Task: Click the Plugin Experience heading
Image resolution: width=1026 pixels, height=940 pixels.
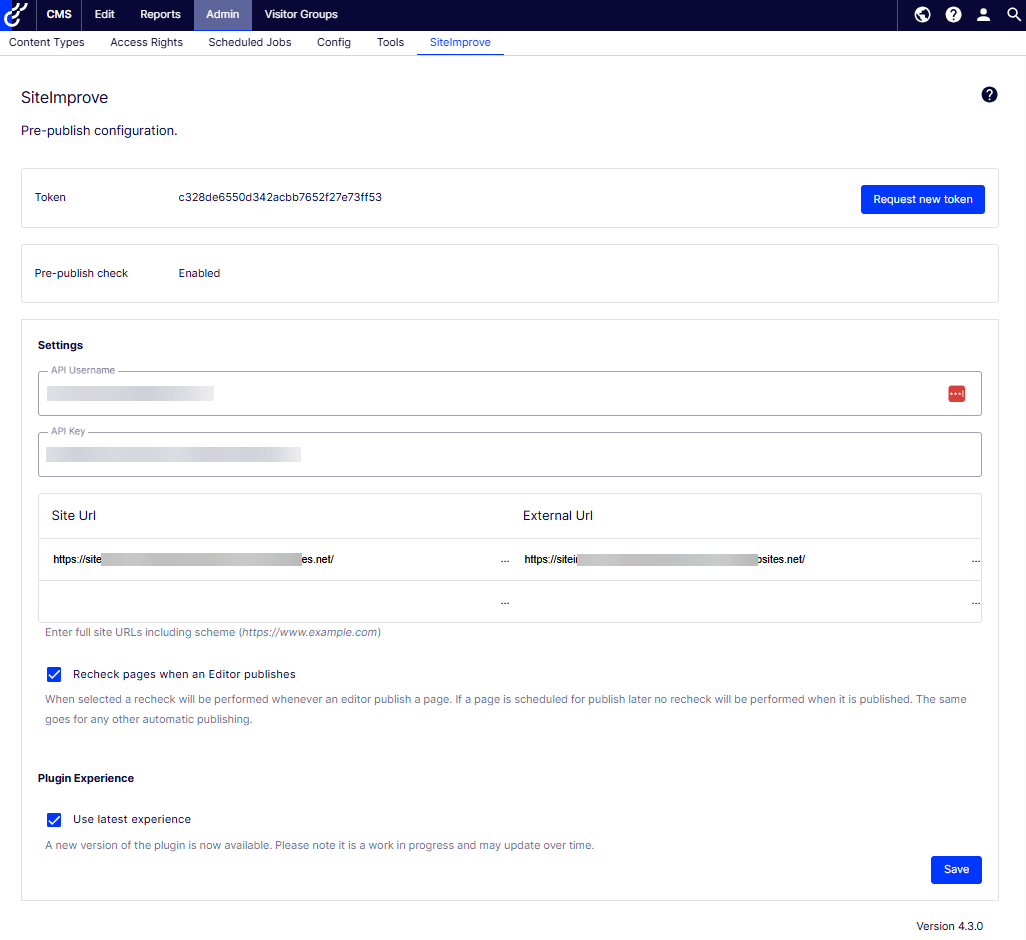Action: click(x=86, y=778)
